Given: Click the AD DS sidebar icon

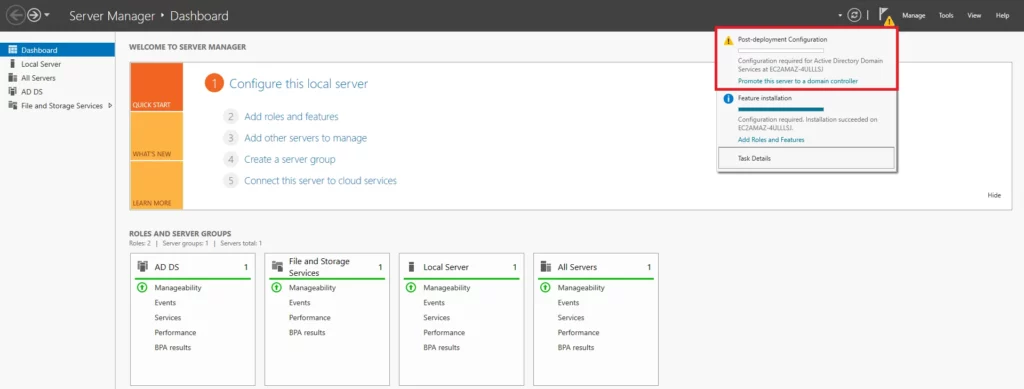Looking at the screenshot, I should coord(12,91).
